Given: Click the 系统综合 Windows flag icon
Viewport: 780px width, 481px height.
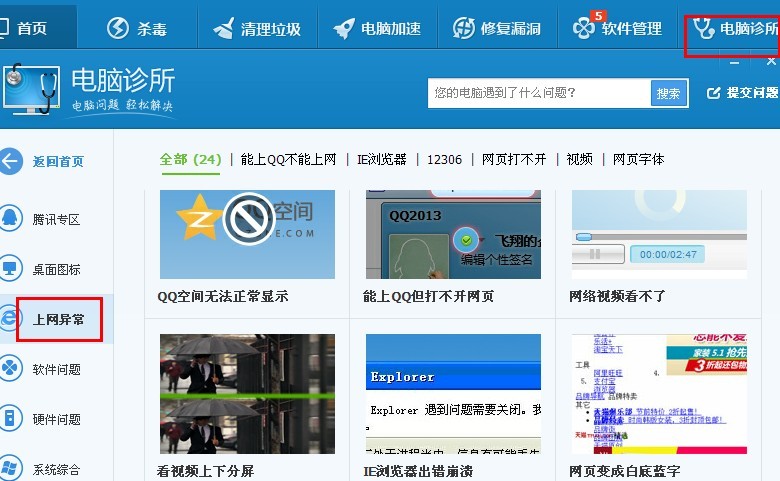Looking at the screenshot, I should (10, 468).
